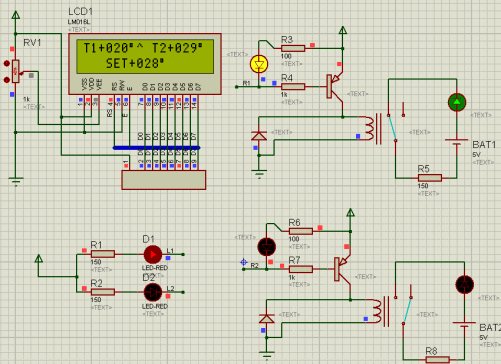The width and height of the screenshot is (501, 364).
Task: Click the PNP transistor next to R4
Action: tap(335, 87)
